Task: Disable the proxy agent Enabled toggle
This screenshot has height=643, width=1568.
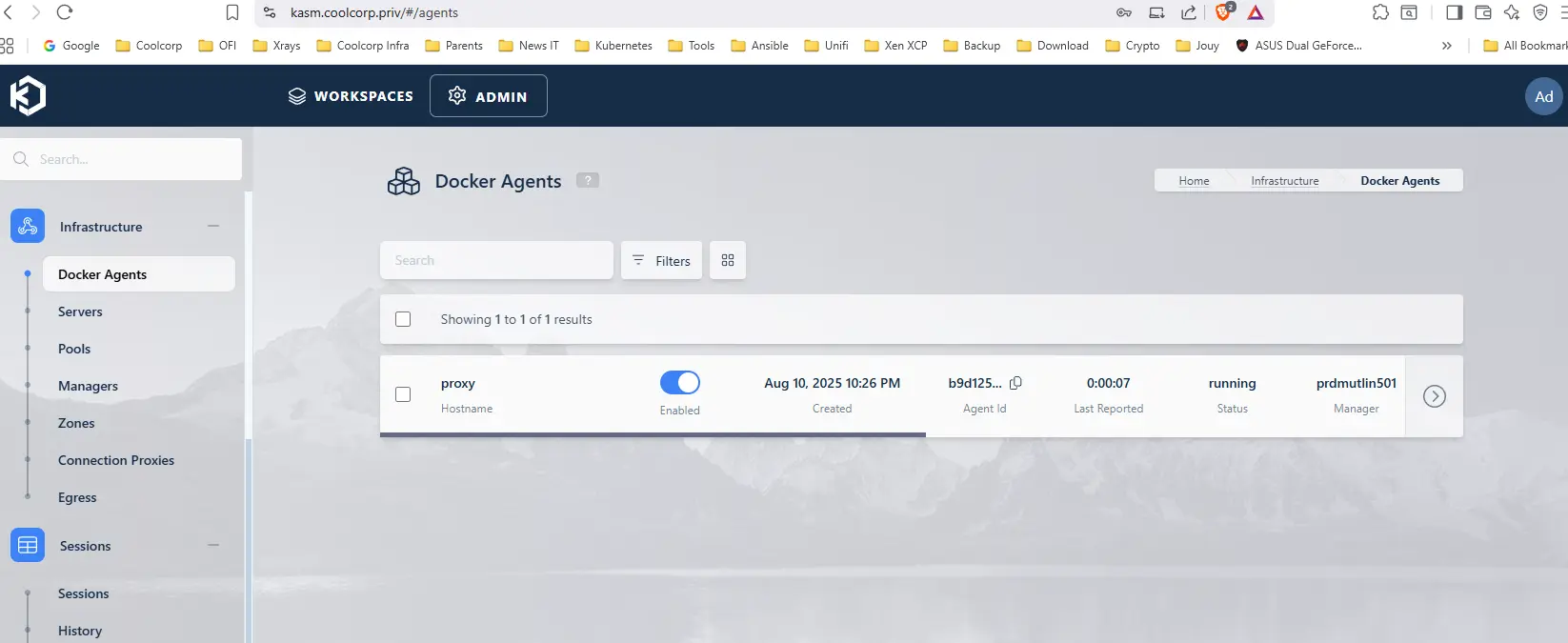Action: (x=680, y=383)
